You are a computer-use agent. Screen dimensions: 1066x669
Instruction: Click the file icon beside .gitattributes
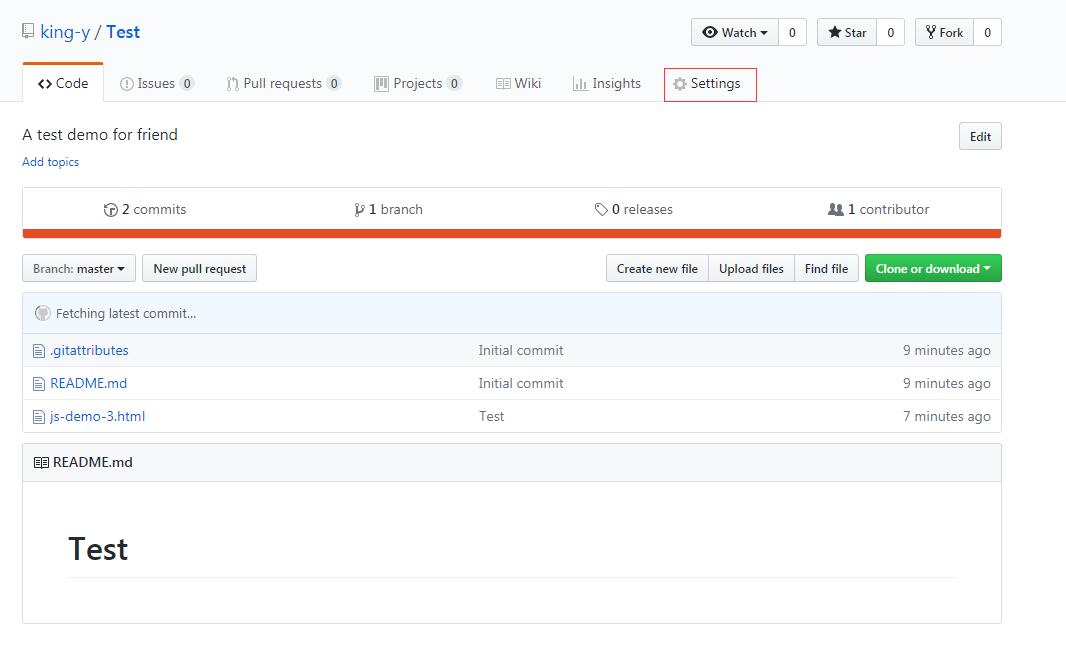(39, 351)
